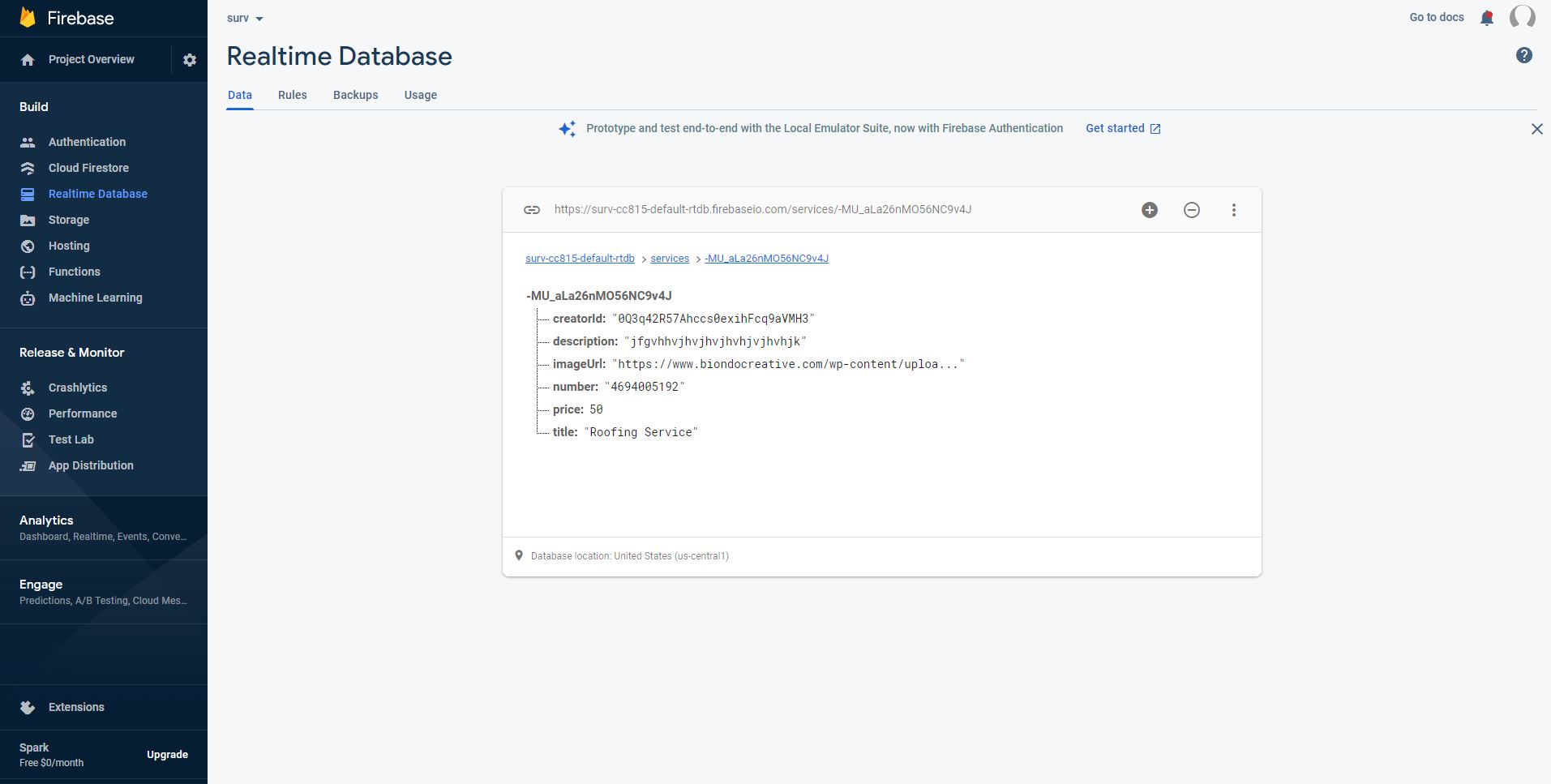Open Project Overview in sidebar
Screen dimensions: 1551x784
[92, 59]
